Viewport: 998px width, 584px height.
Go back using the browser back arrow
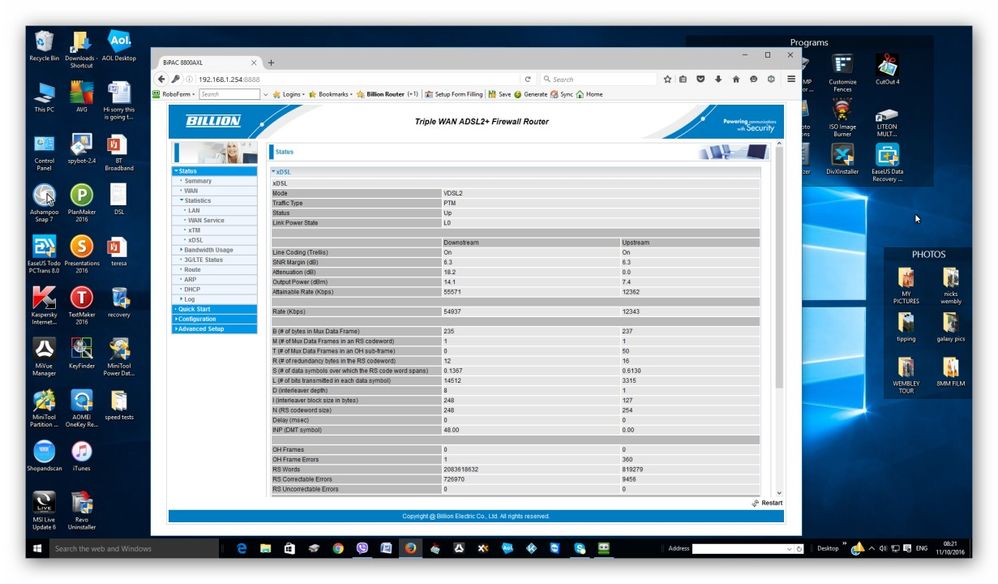(162, 79)
